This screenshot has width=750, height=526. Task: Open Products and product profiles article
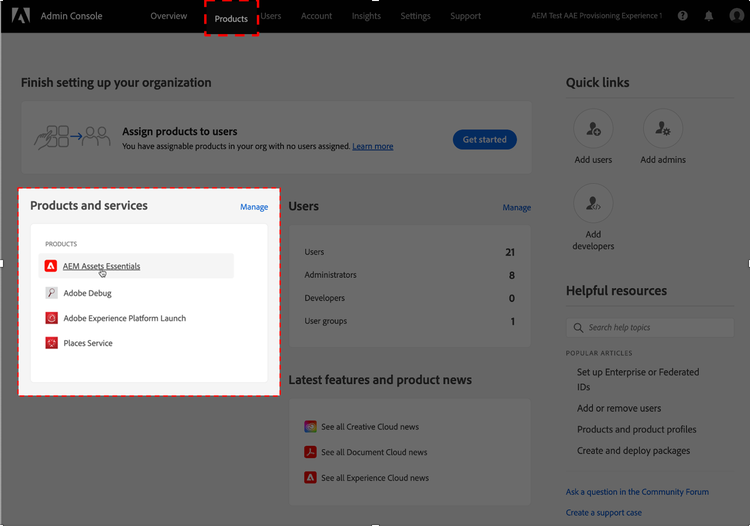coord(637,429)
